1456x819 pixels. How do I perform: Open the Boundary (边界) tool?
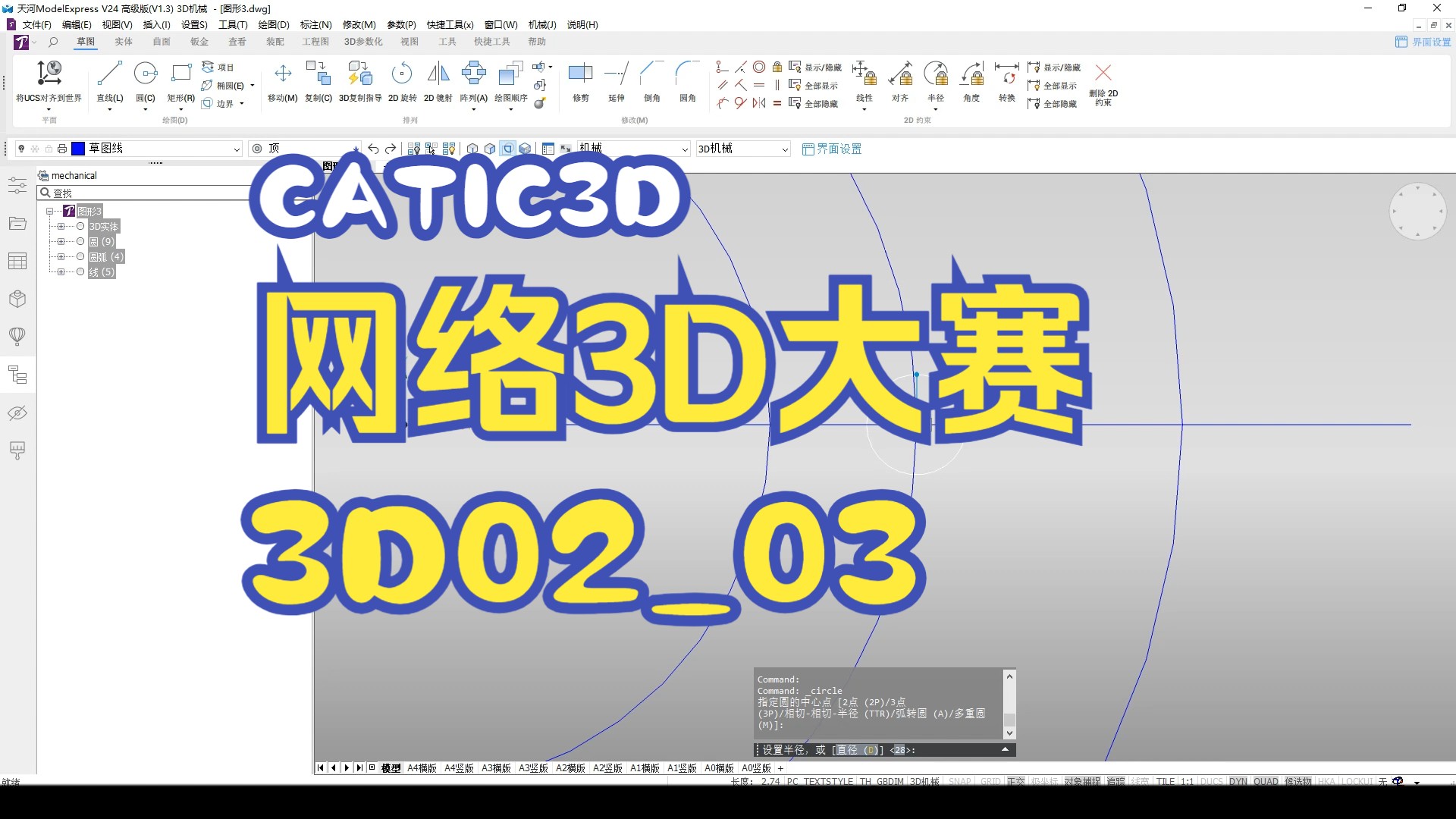click(218, 104)
